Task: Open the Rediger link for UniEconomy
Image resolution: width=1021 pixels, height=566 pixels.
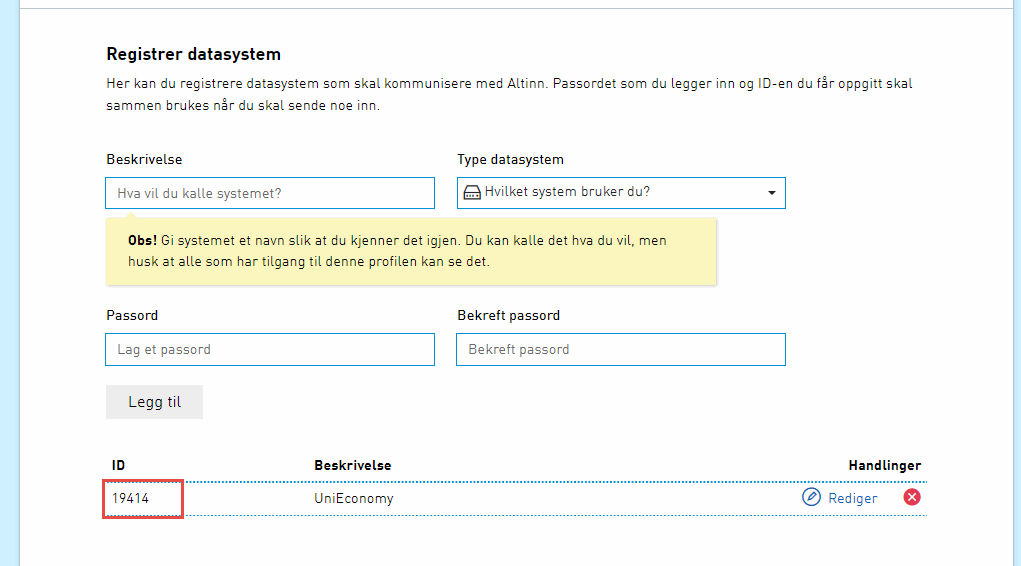Action: pos(852,498)
